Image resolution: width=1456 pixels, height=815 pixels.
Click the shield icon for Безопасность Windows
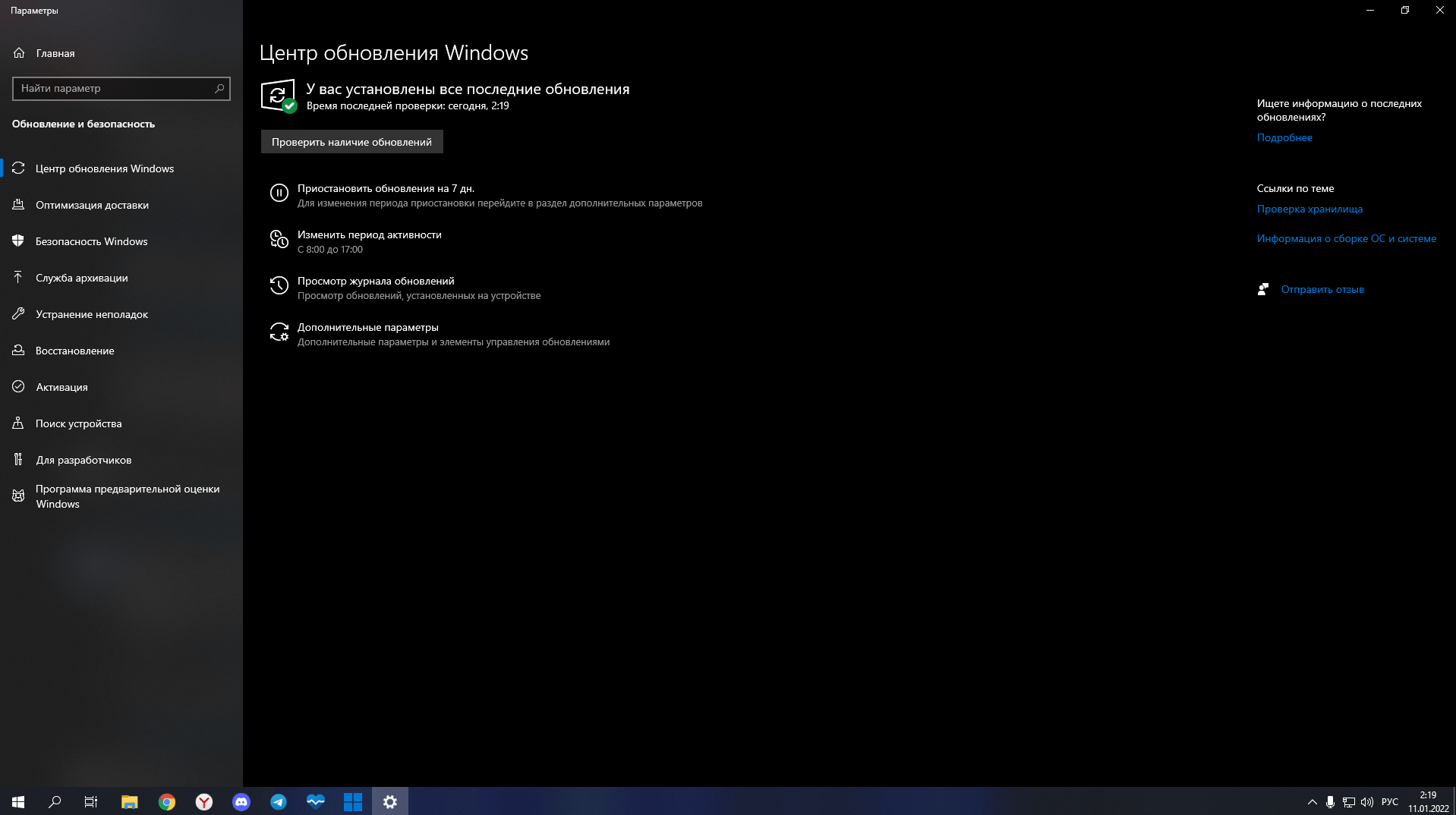pos(19,241)
